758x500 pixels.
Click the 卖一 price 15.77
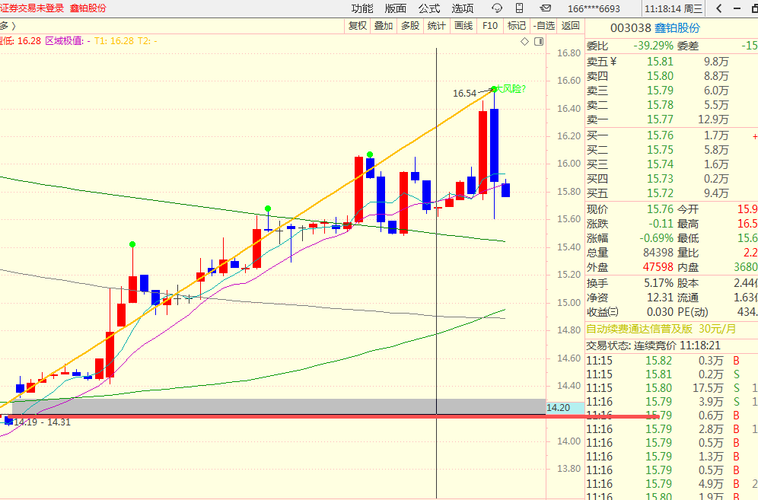pyautogui.click(x=660, y=119)
